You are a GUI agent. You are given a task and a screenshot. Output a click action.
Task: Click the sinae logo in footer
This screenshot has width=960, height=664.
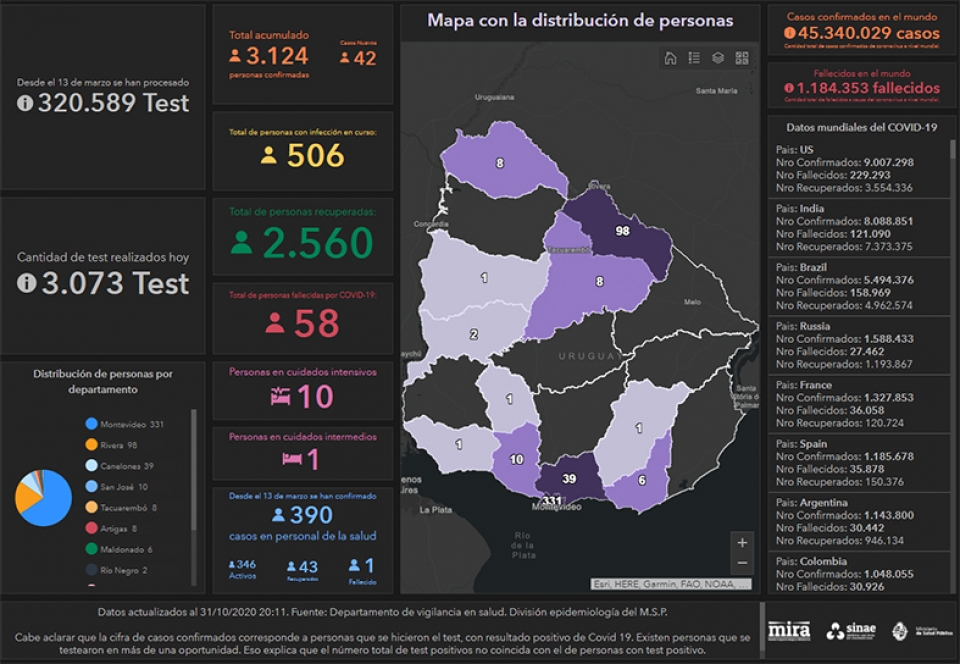851,630
